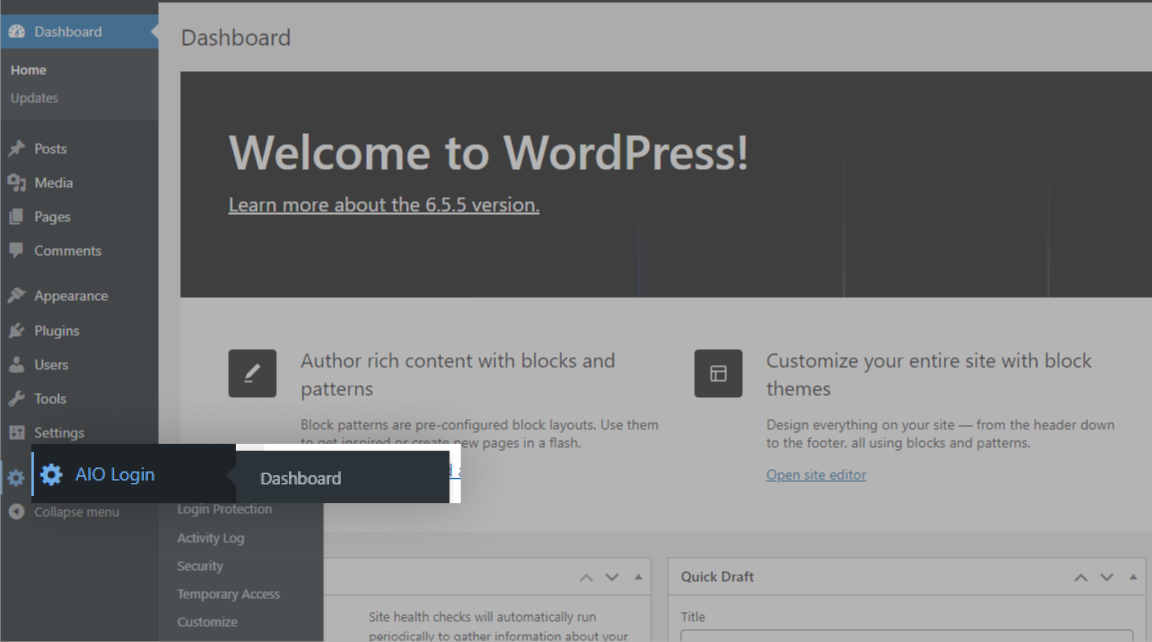This screenshot has height=642, width=1152.
Task: Move Quick Draft panel up with arrow
Action: (x=1081, y=577)
